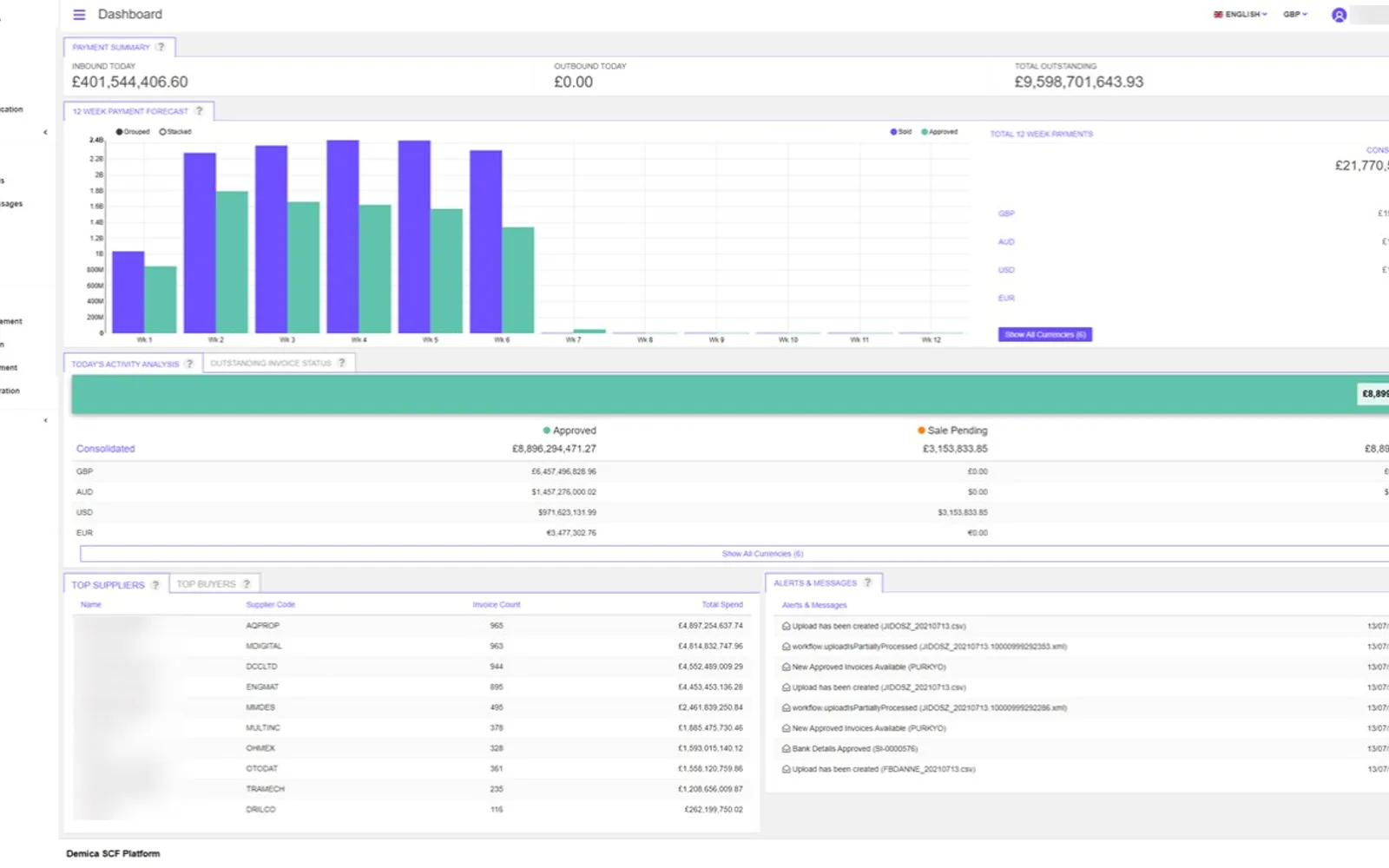
Task: Open the GBP currency dropdown
Action: pyautogui.click(x=1295, y=14)
